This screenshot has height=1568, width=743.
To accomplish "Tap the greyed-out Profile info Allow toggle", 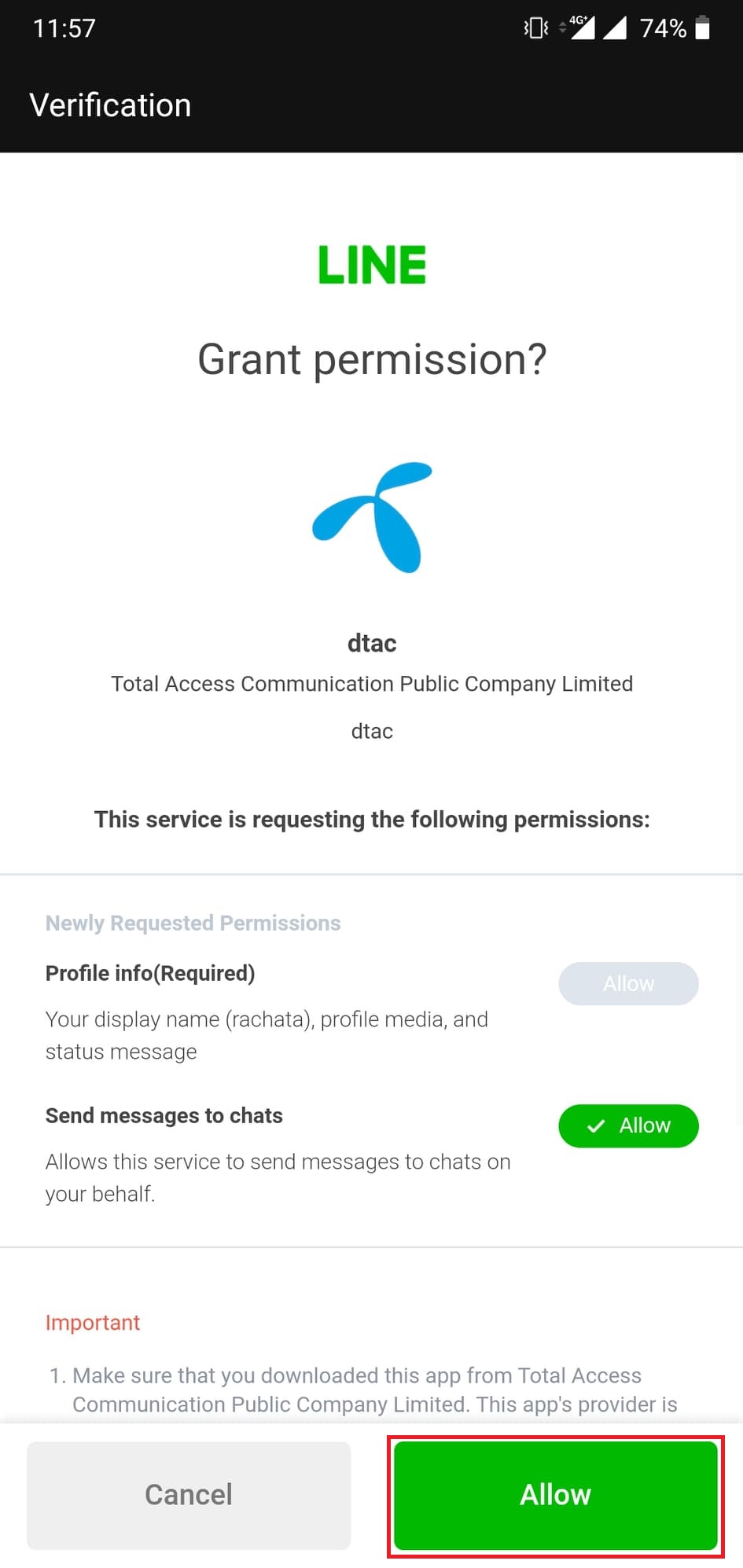I will coord(628,983).
